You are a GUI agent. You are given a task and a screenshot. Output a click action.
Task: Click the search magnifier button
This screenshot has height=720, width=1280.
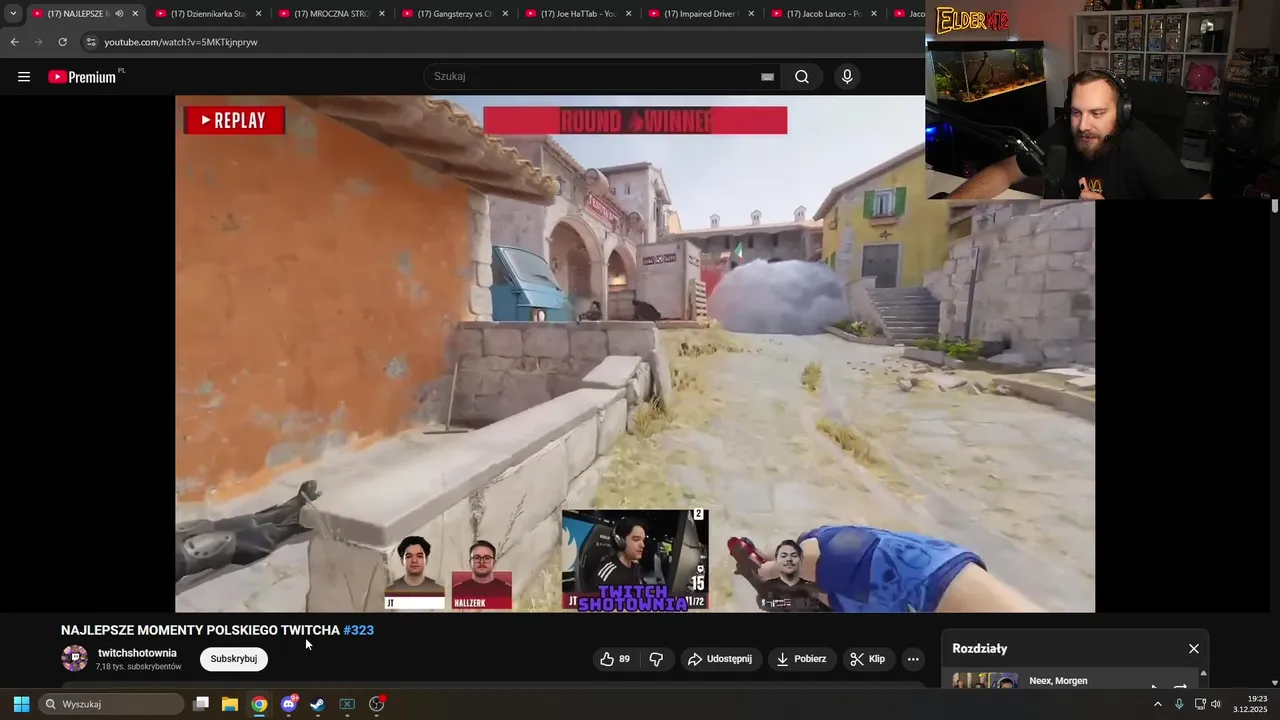pos(802,77)
